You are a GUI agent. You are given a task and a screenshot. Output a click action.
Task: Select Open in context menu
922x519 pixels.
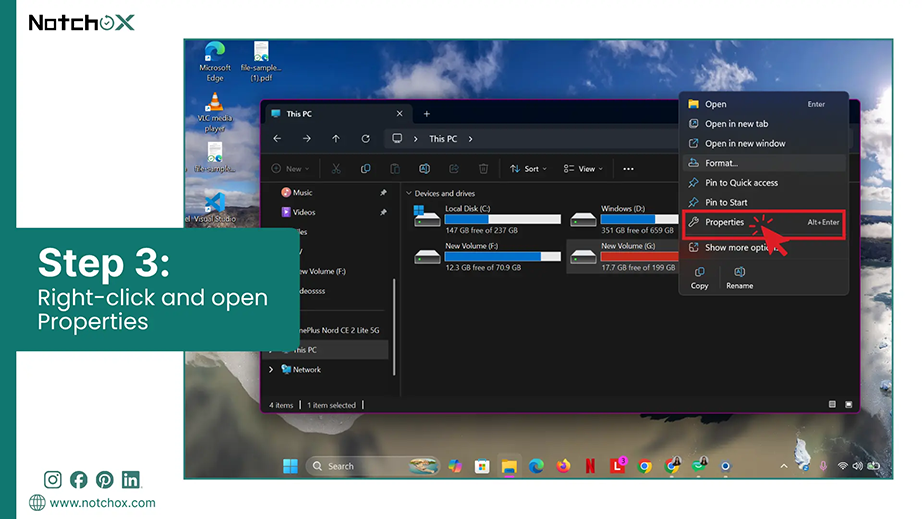click(764, 104)
